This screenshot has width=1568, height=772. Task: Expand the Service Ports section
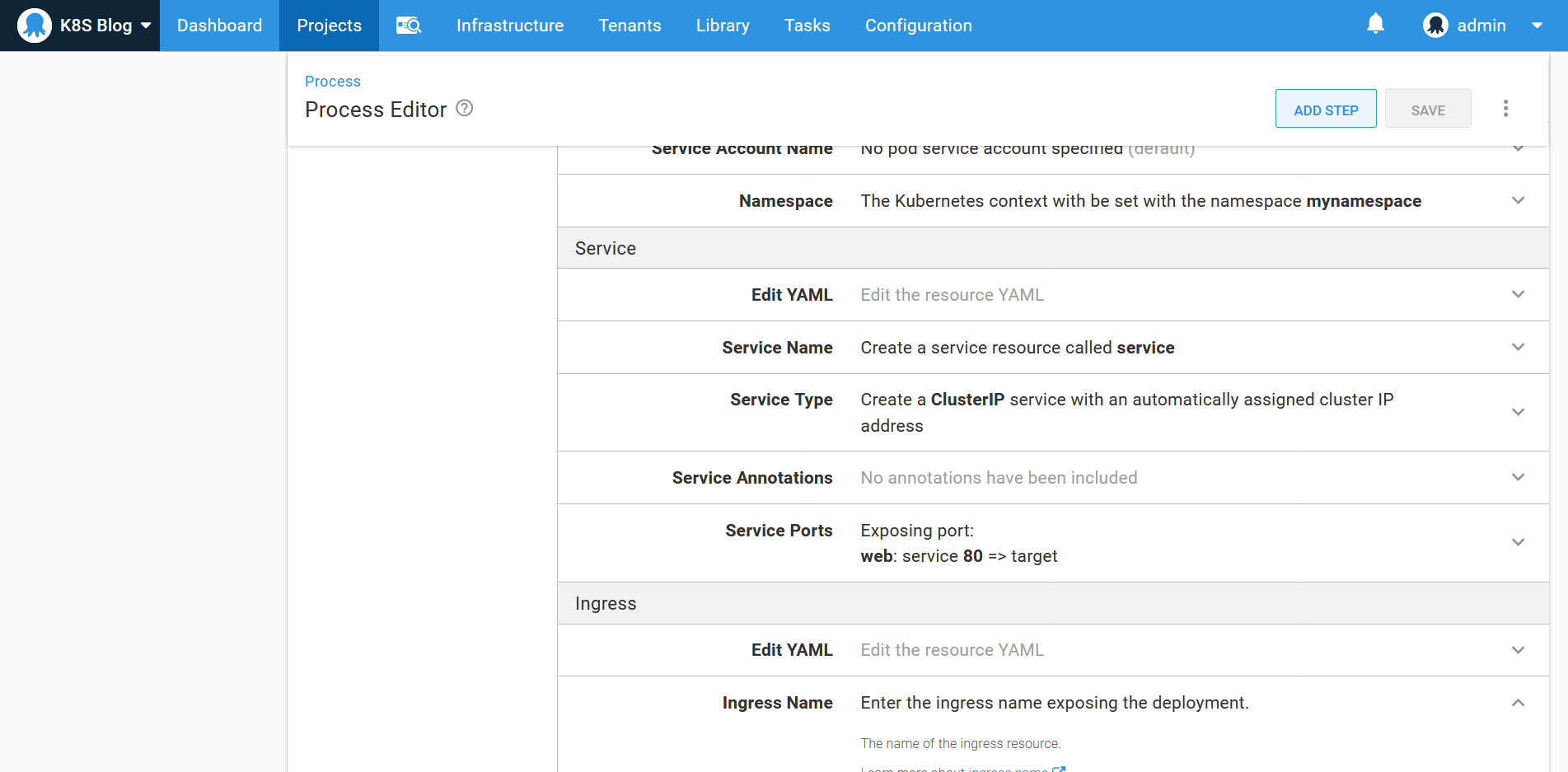[1518, 542]
